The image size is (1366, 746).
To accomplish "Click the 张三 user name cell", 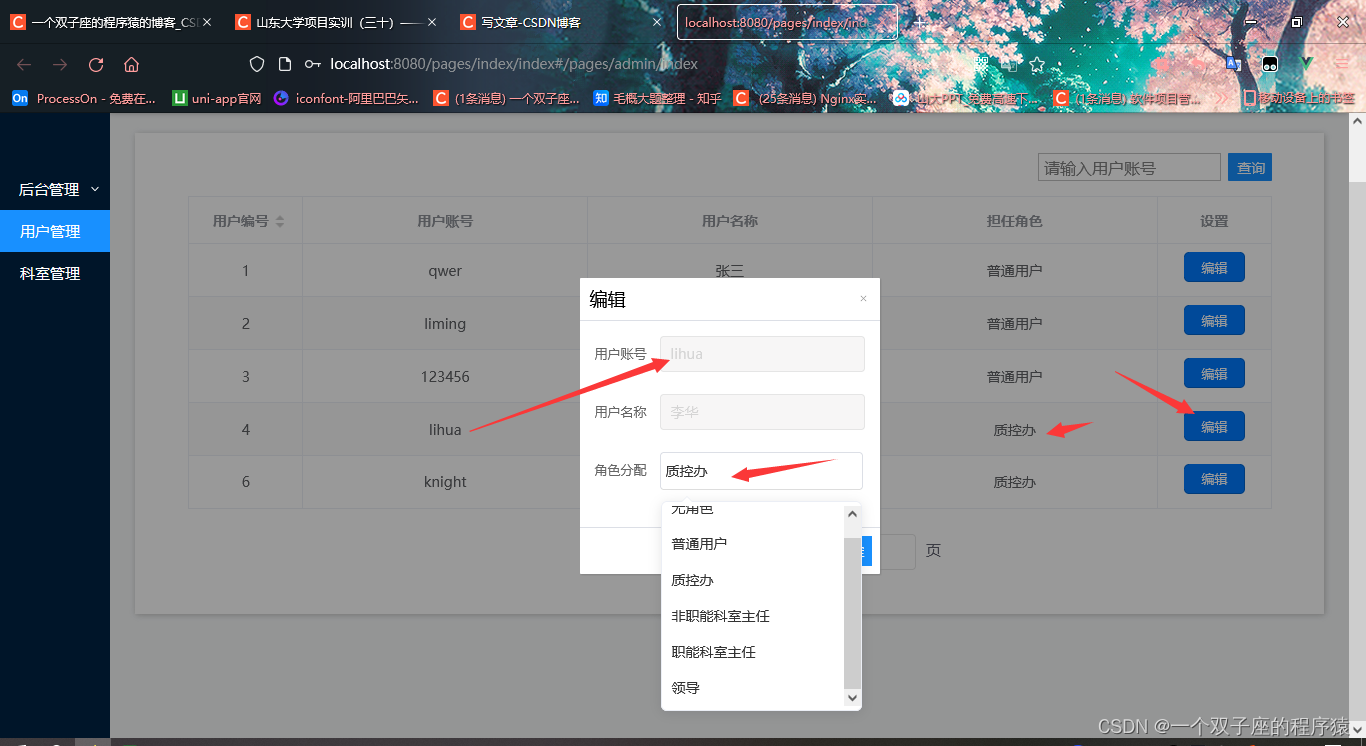I will click(x=730, y=271).
